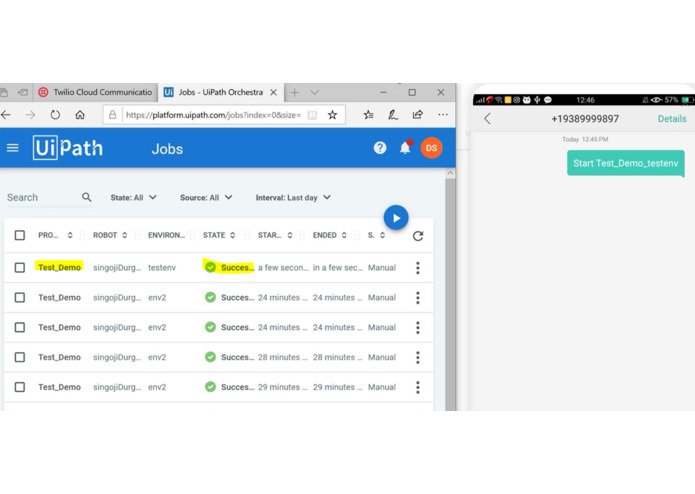Tap the Start Test_Demo_testenv message bubble

[x=625, y=163]
